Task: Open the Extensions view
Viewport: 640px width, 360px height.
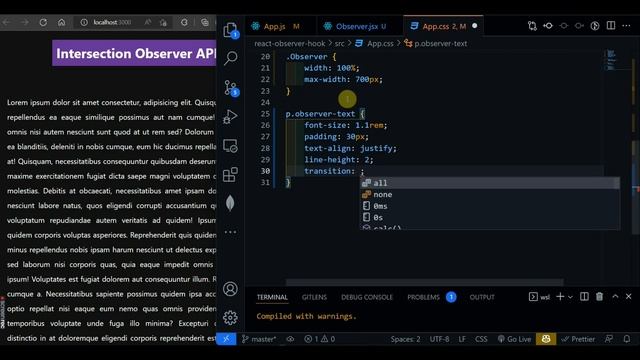Action: (x=230, y=175)
